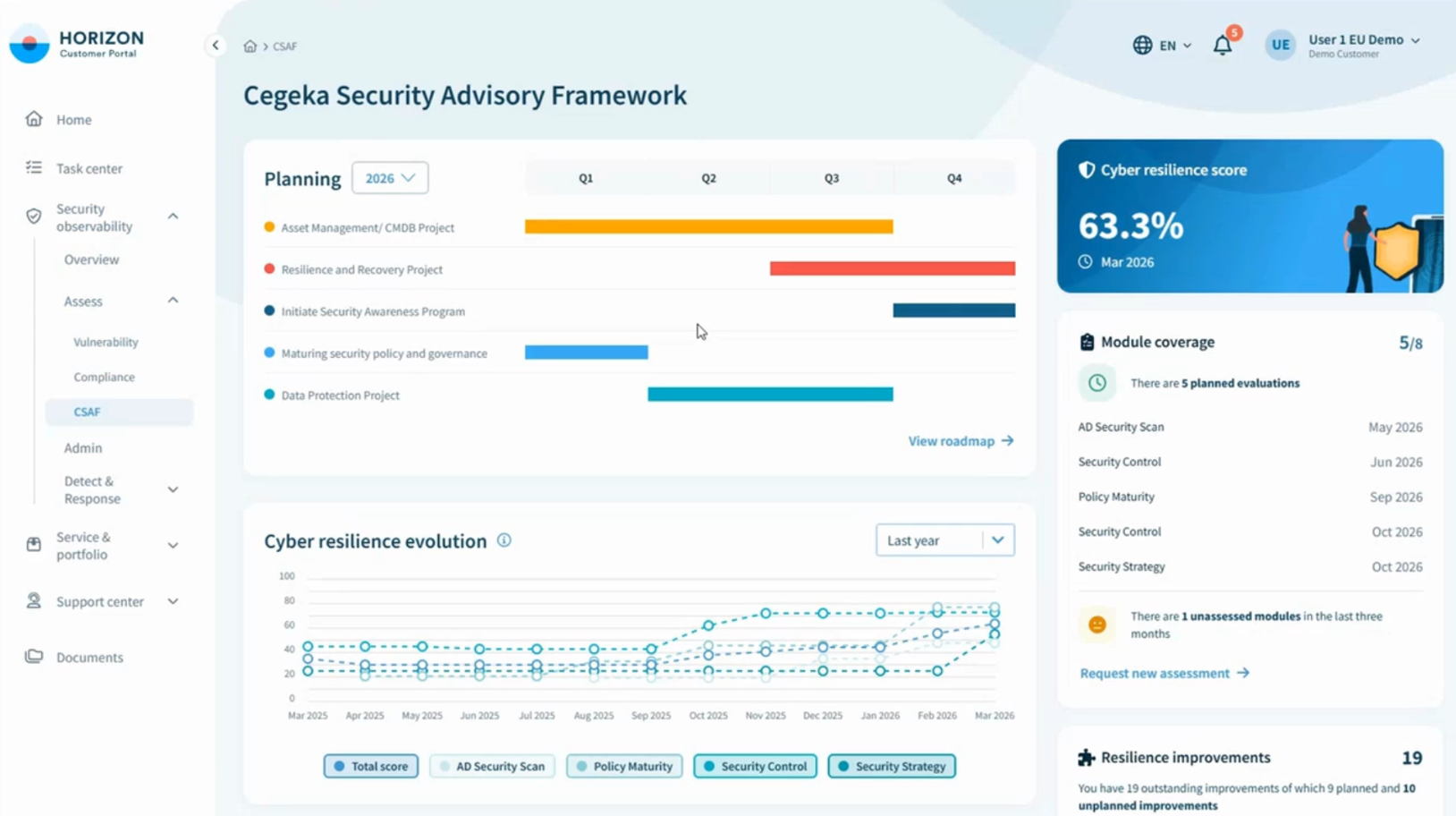Collapse the Assess section

click(x=173, y=301)
